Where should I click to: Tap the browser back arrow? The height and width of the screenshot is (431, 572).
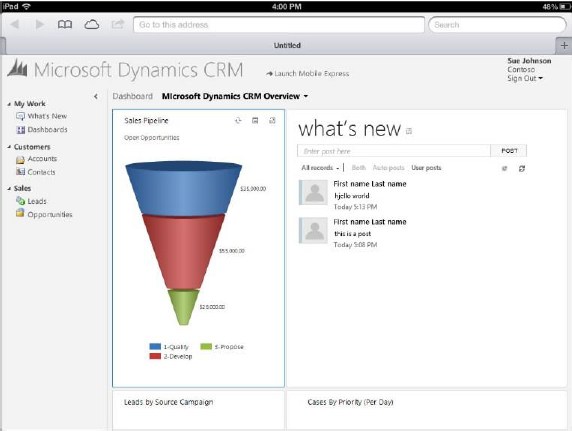[15, 24]
